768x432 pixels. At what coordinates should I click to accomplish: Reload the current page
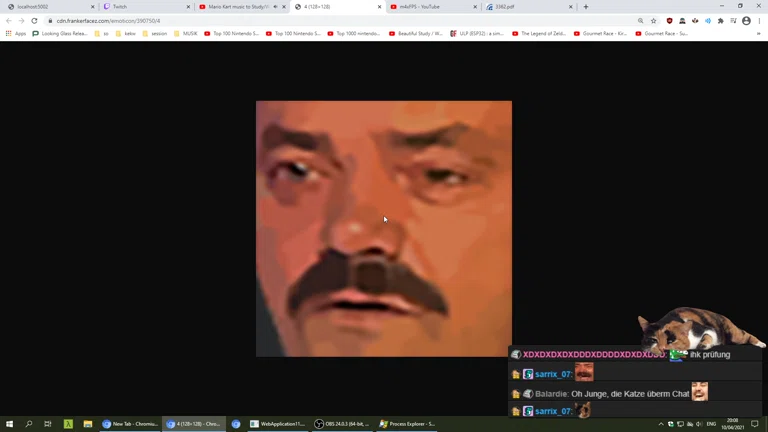(34, 21)
